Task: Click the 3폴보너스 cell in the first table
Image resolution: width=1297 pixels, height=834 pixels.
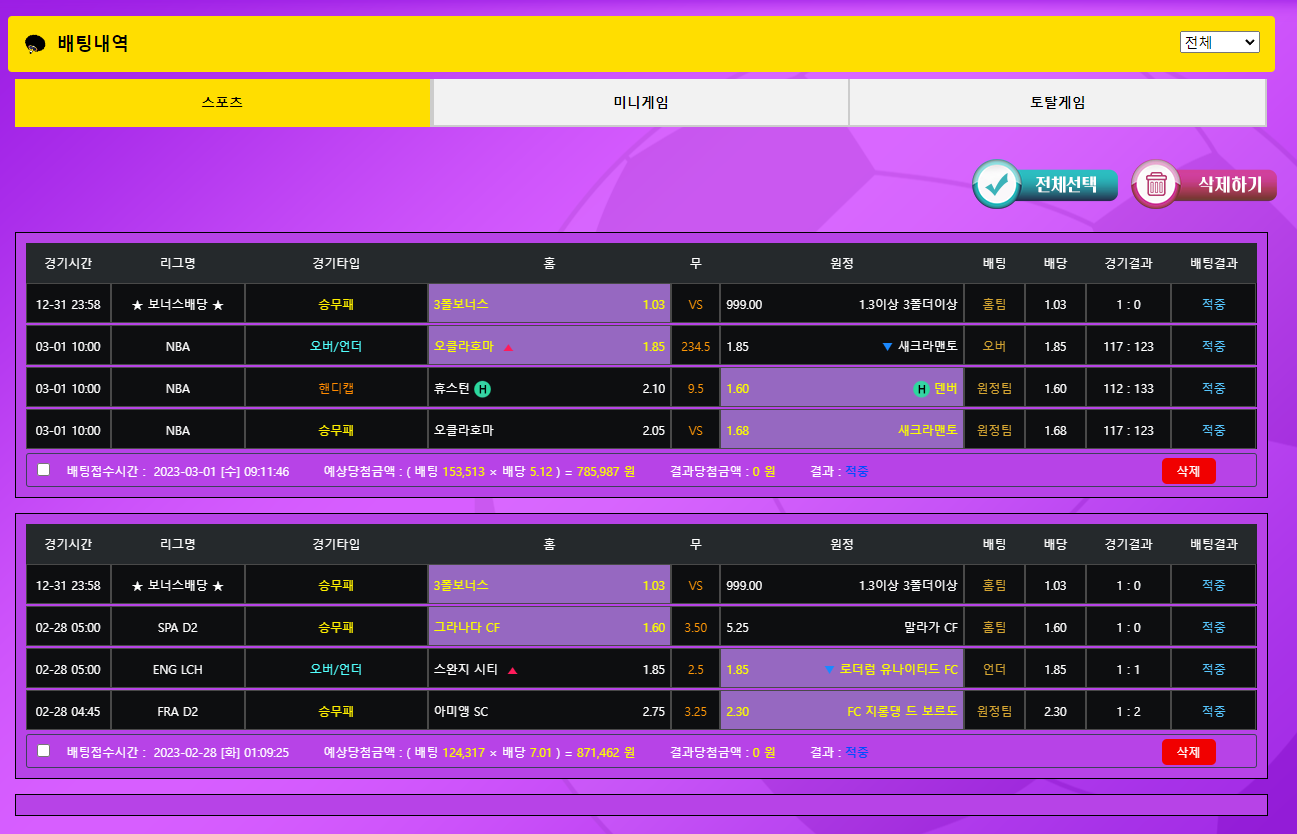Action: 549,304
